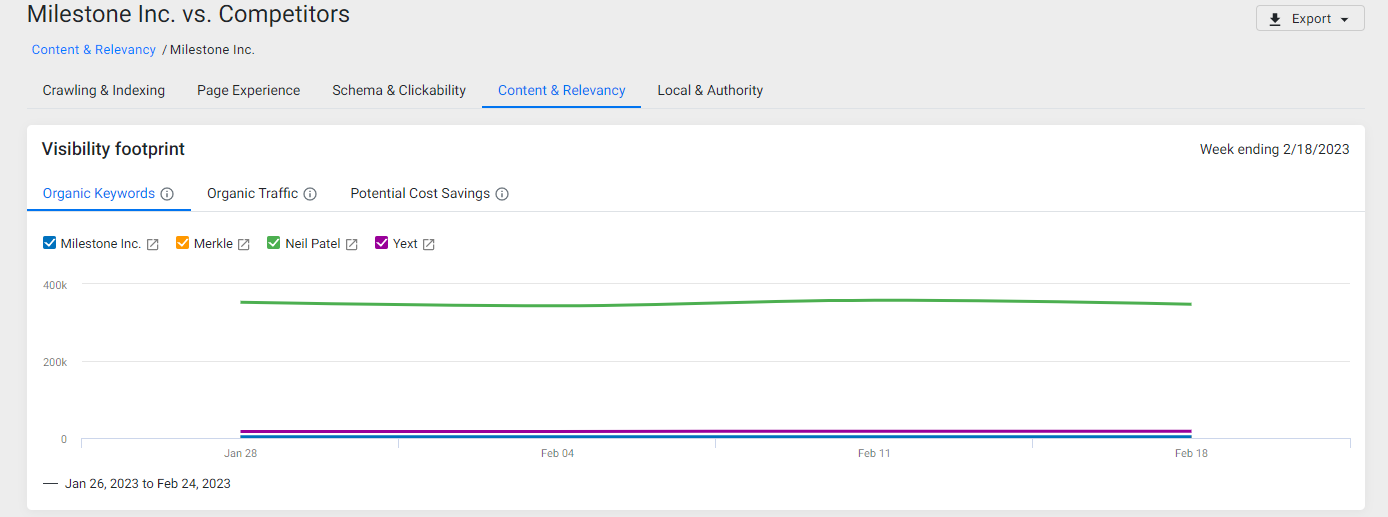This screenshot has height=517, width=1388.
Task: Click the Milestone Inc. vs. Competitors title
Action: click(188, 14)
